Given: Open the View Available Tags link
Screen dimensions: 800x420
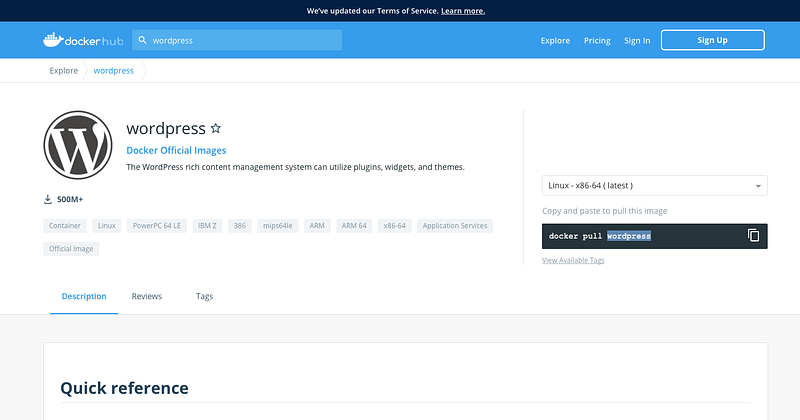Looking at the screenshot, I should point(573,260).
